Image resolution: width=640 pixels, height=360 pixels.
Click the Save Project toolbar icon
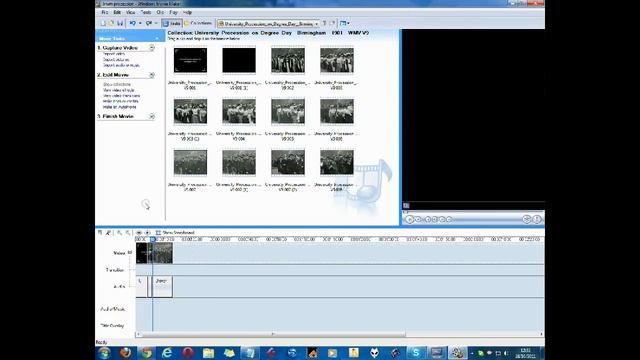coord(120,24)
